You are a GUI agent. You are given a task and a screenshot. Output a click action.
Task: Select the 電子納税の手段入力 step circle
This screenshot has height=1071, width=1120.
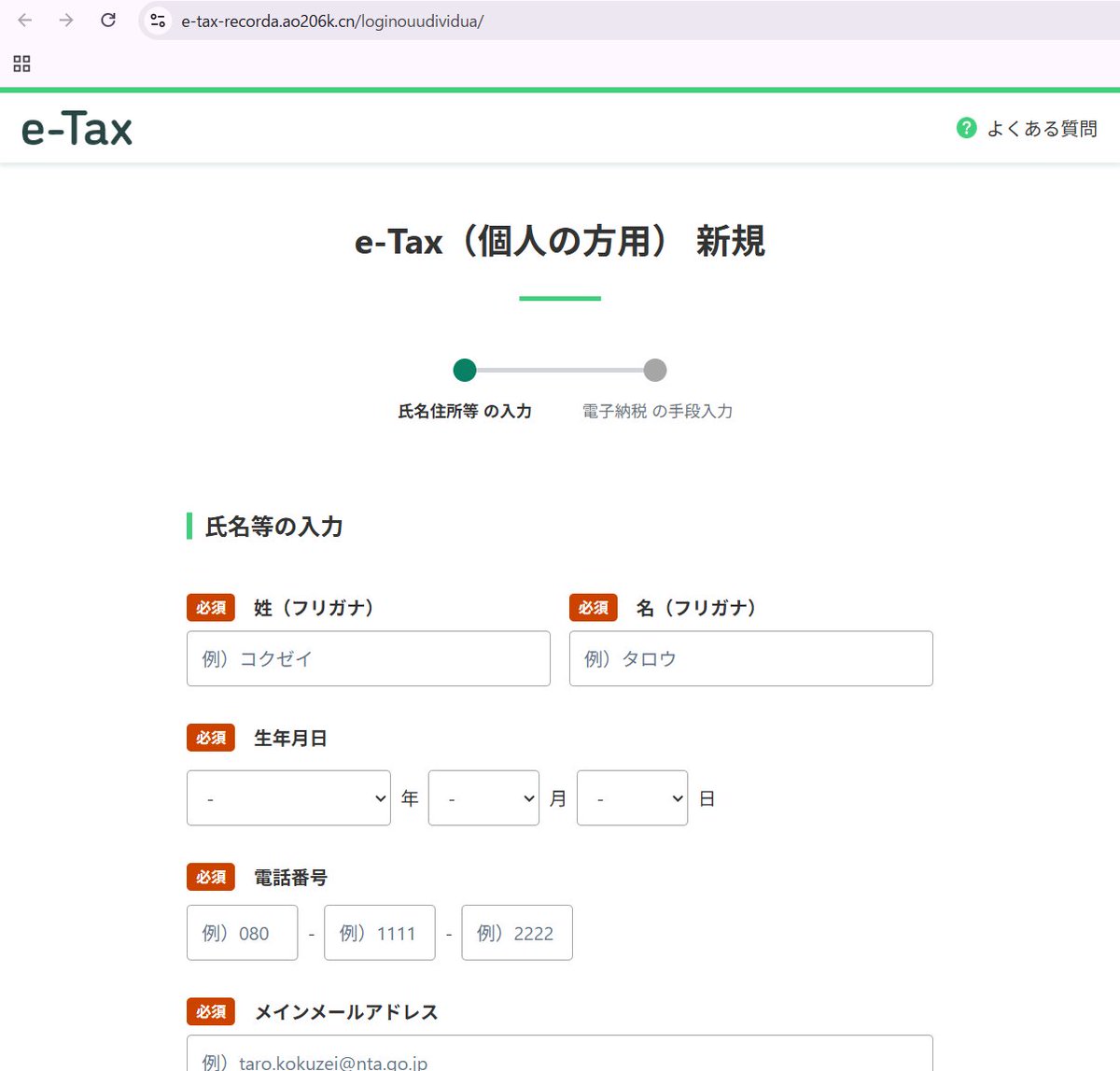coord(655,371)
